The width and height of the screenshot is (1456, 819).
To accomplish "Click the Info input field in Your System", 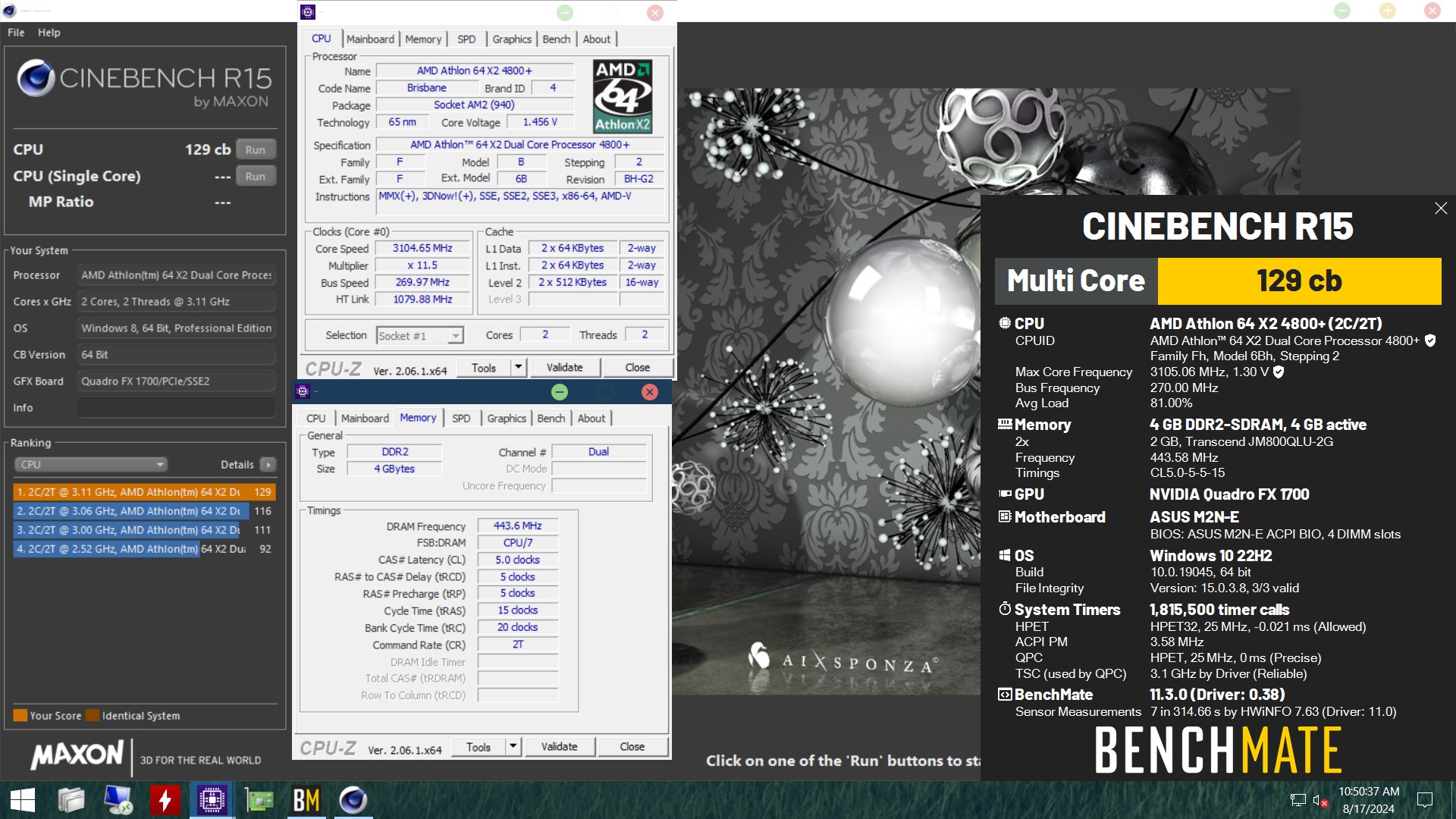I will click(x=176, y=408).
